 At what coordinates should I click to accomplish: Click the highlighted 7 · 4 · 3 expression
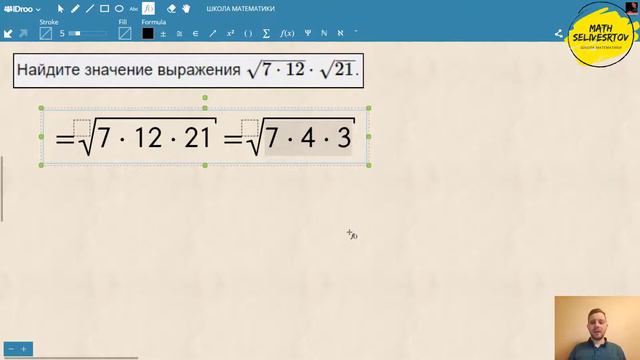(x=309, y=138)
